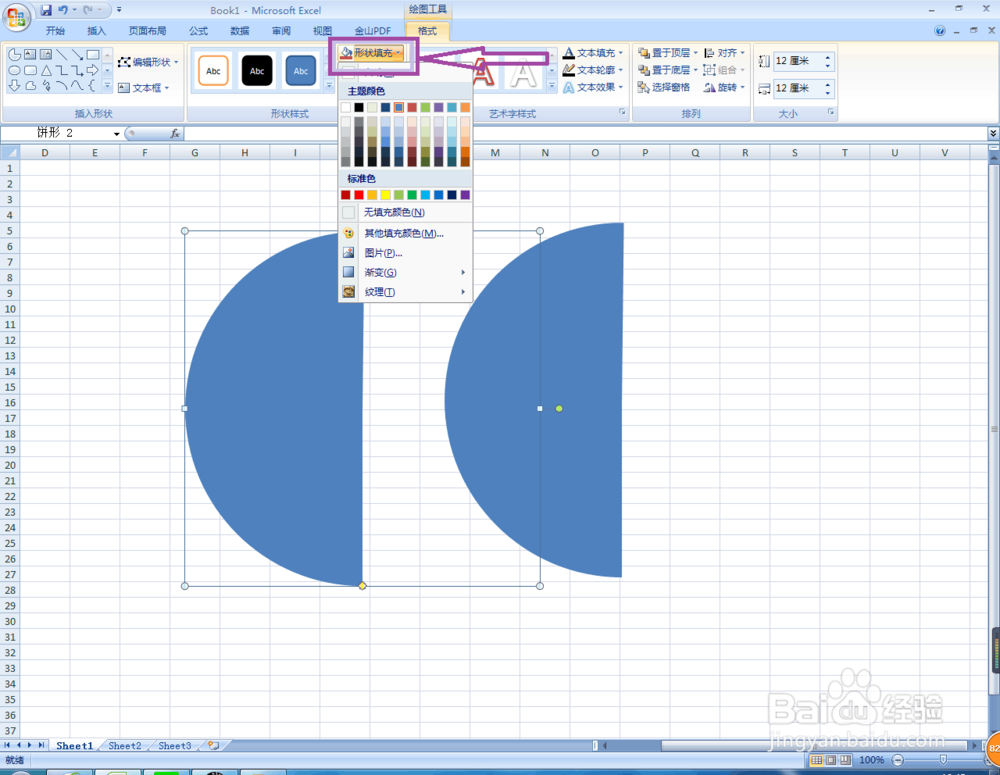
Task: Expand the shapes gallery more button
Action: [x=107, y=85]
